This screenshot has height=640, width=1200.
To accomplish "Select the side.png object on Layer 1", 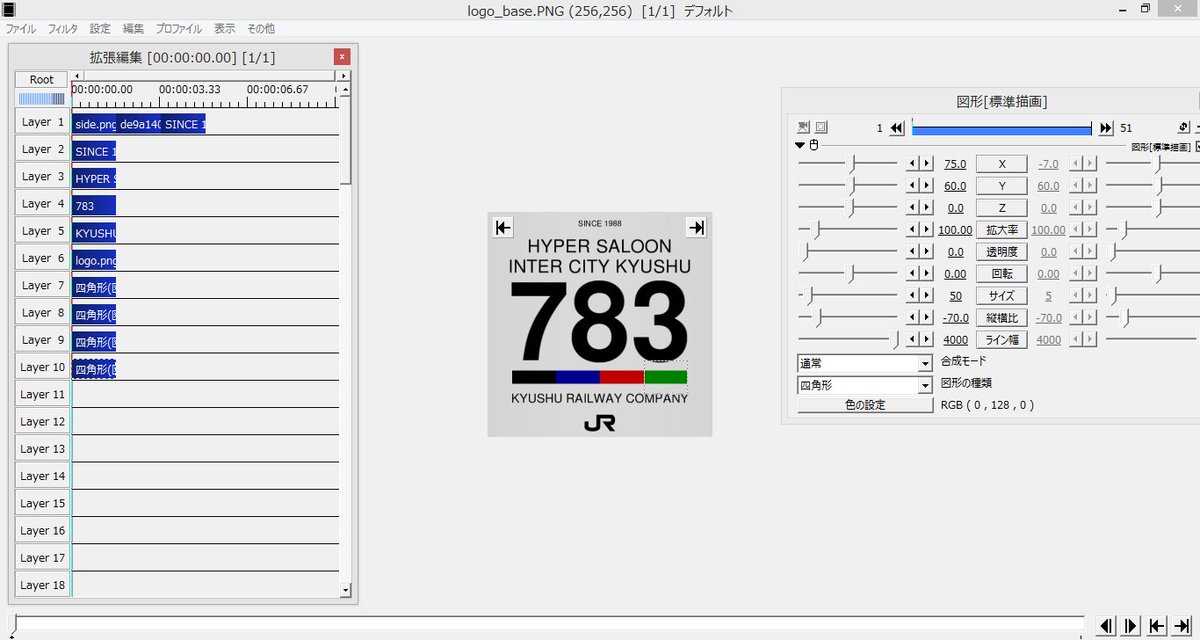I will (x=94, y=124).
